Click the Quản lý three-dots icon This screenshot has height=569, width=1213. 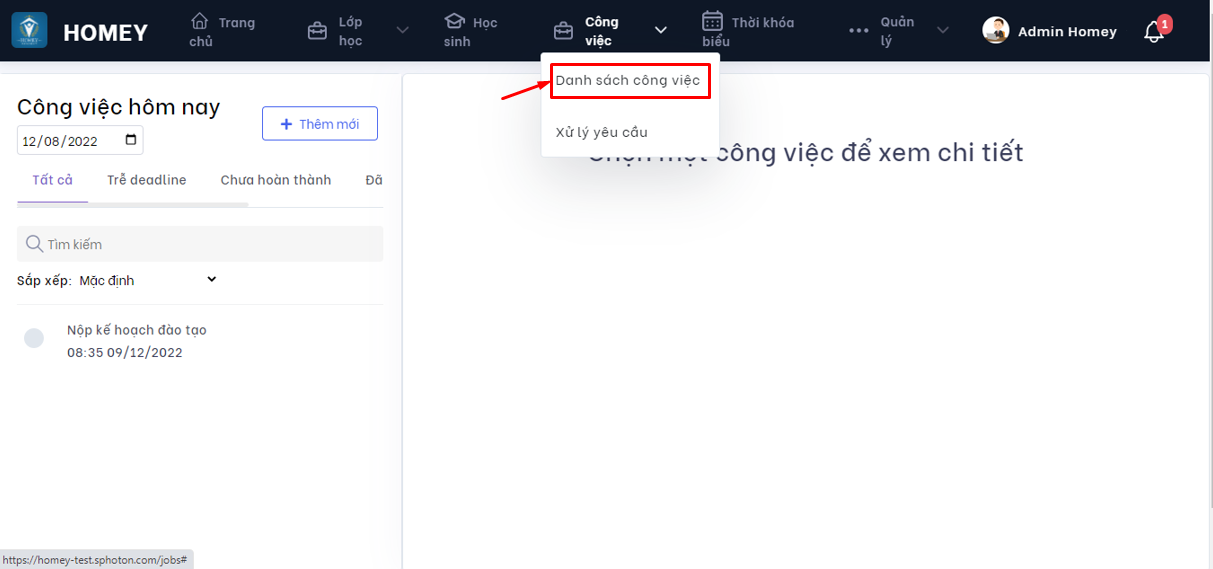(x=858, y=31)
